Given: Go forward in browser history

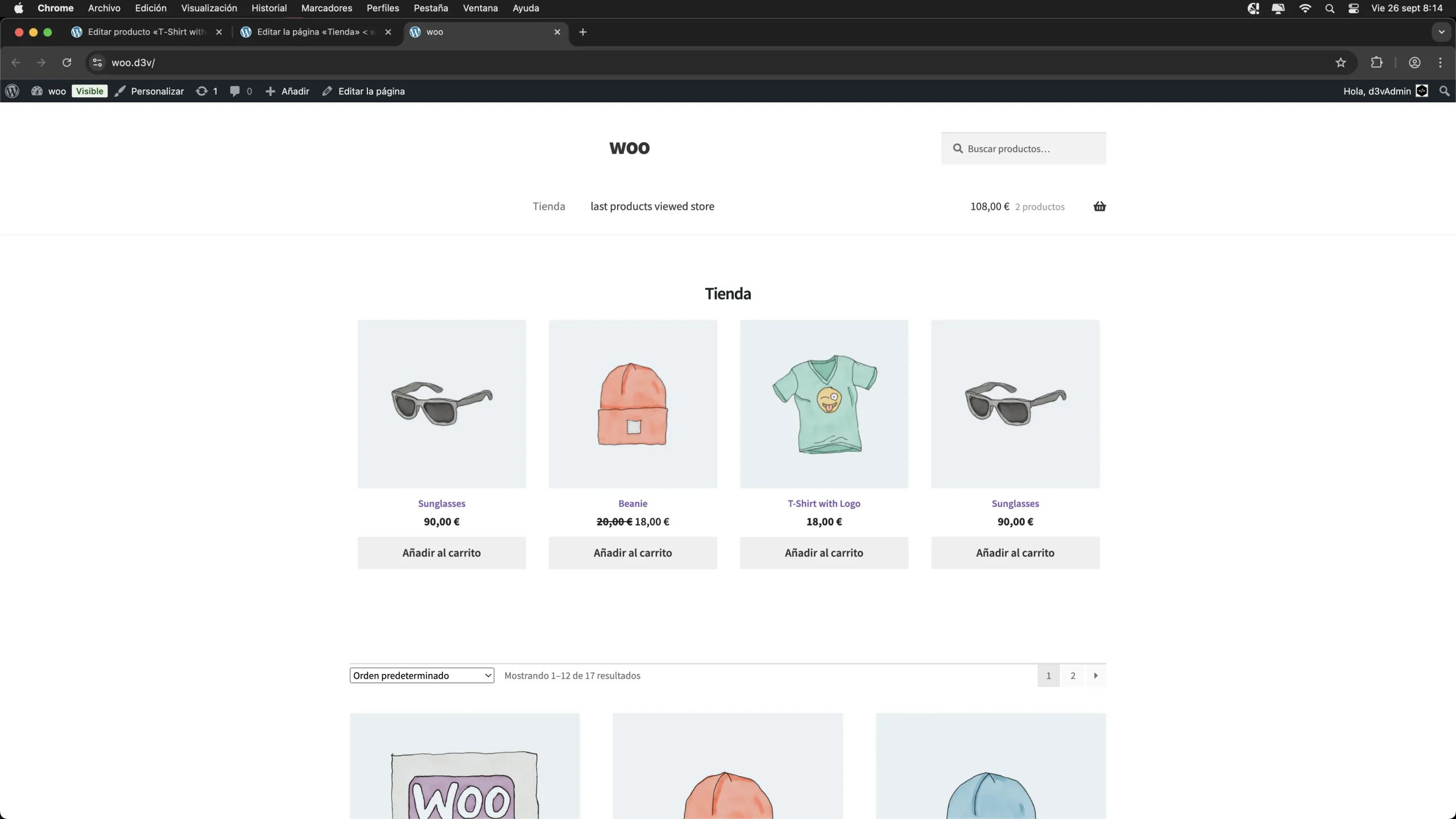Looking at the screenshot, I should tap(41, 63).
